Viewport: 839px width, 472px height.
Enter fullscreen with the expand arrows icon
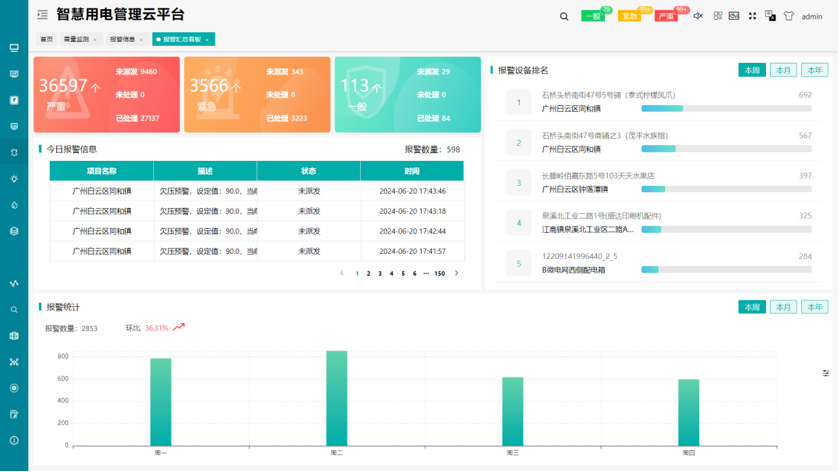pos(752,16)
